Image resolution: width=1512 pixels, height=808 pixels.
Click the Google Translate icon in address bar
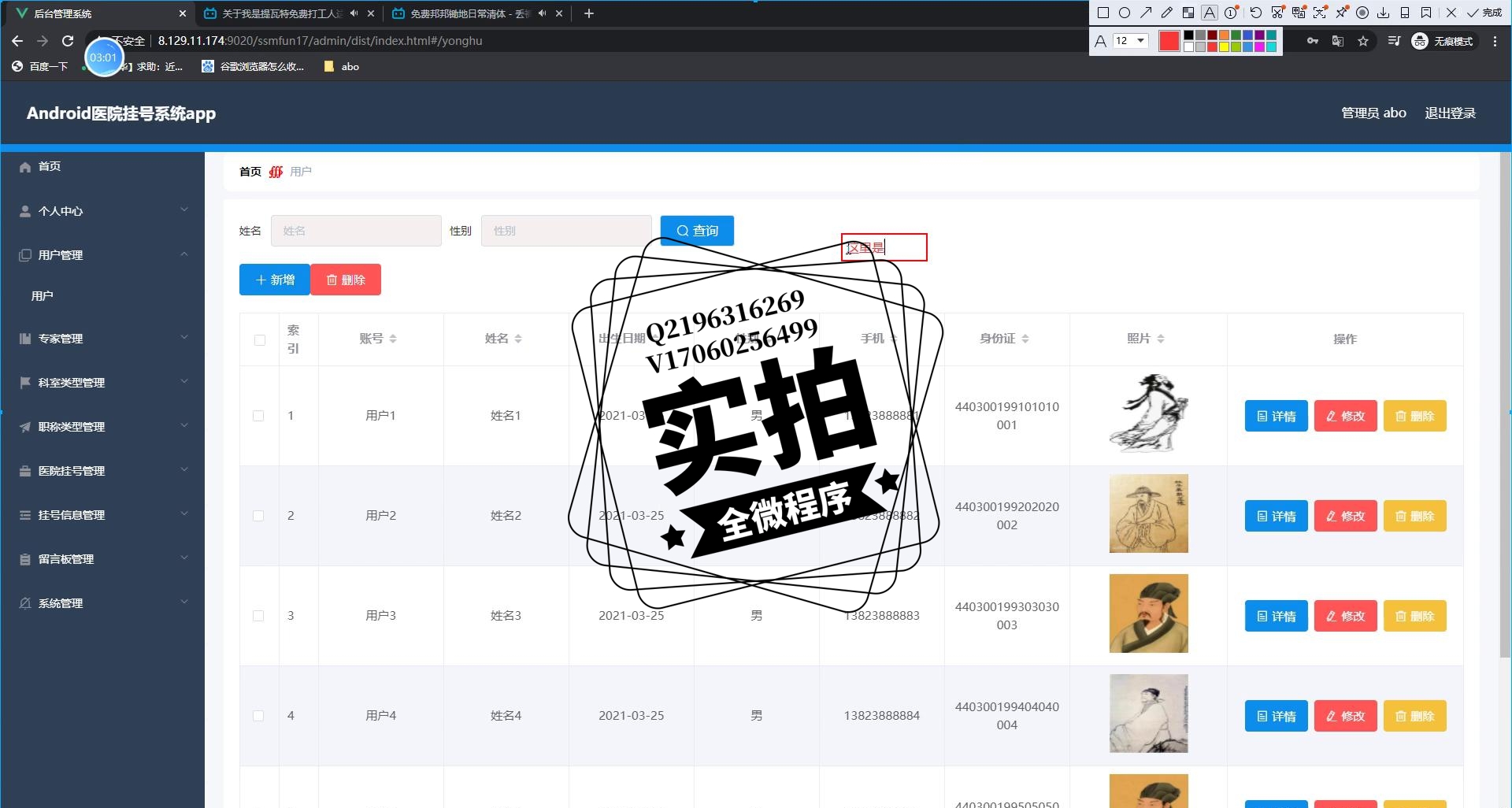[x=1338, y=41]
